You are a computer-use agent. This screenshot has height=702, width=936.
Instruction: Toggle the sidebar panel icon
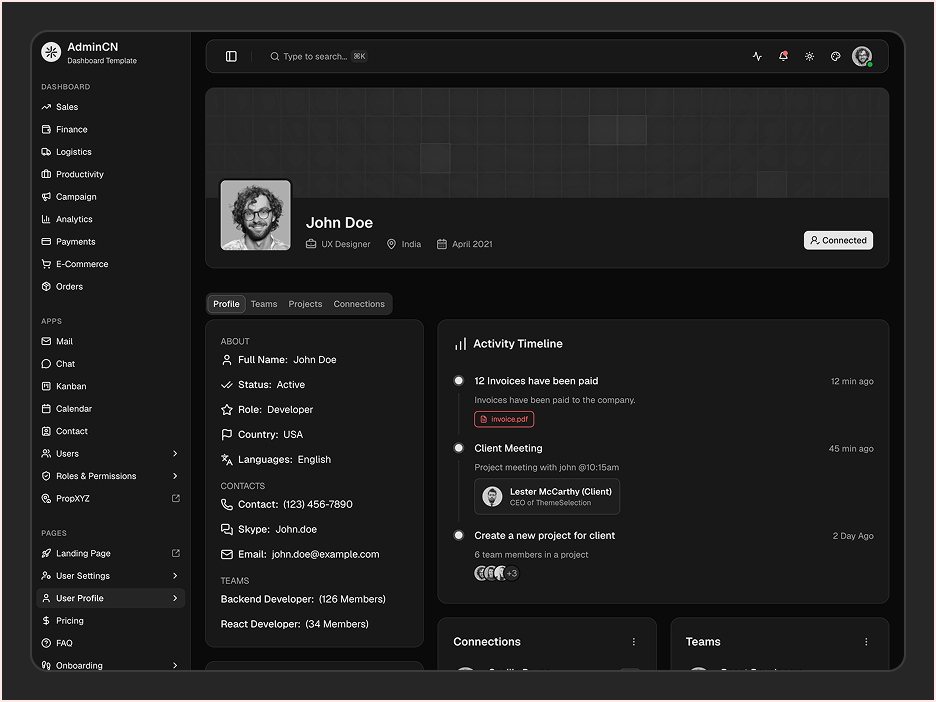tap(231, 56)
